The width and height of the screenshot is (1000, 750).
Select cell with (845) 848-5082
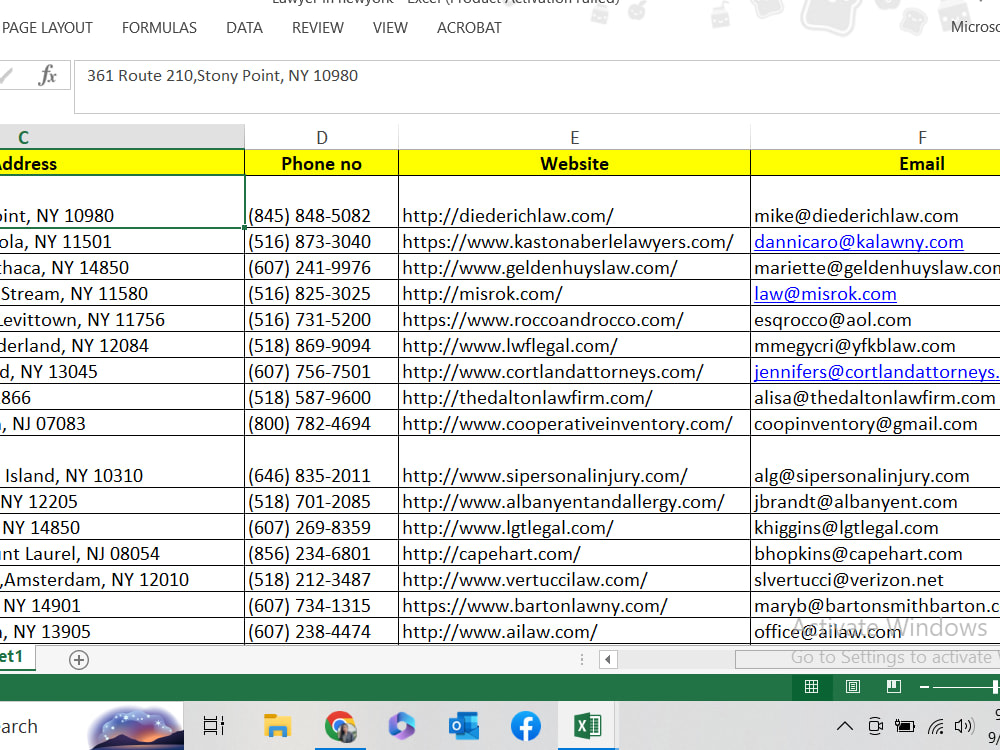click(x=321, y=202)
